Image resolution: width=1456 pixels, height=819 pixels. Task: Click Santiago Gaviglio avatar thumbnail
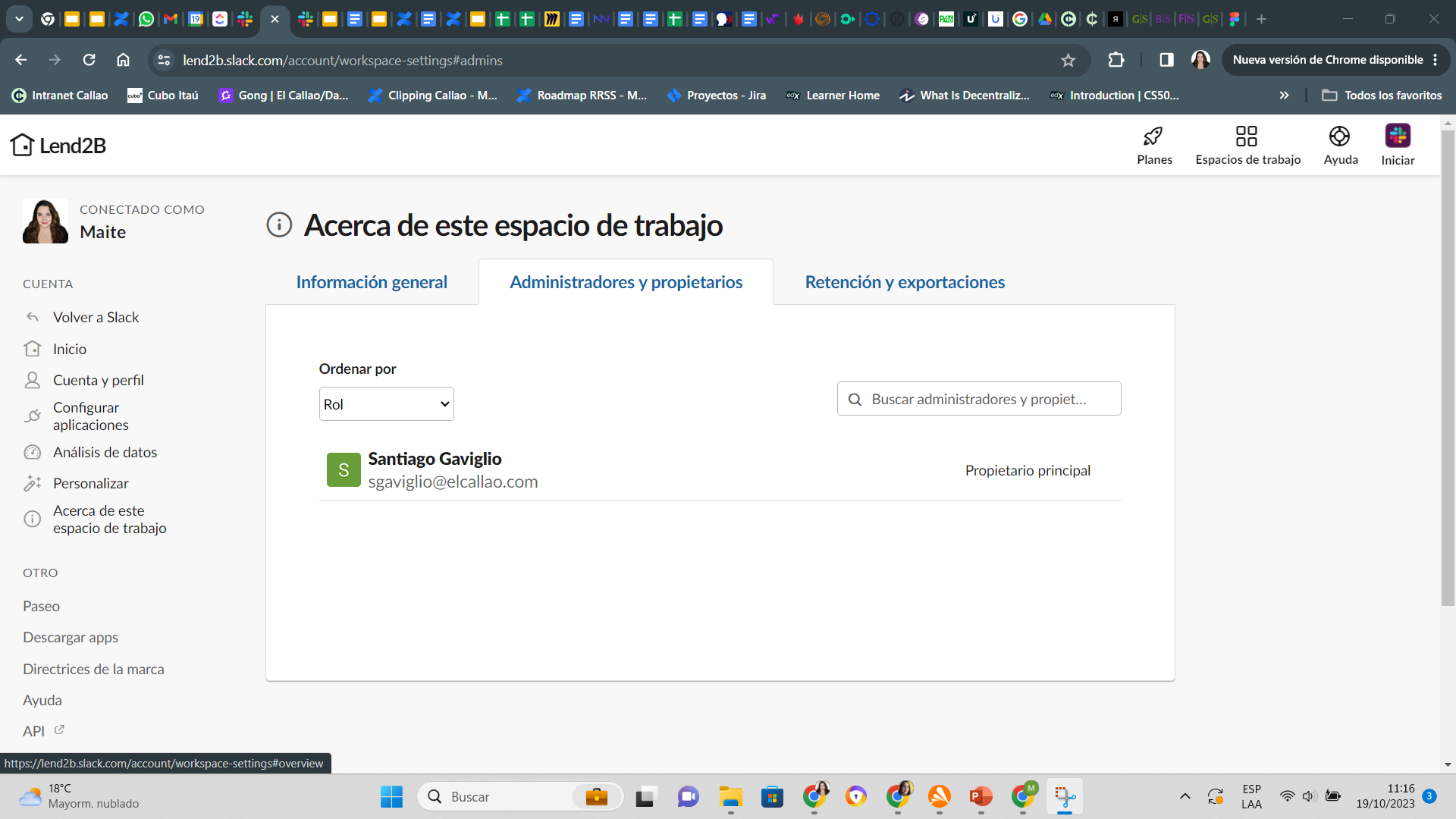pyautogui.click(x=344, y=470)
